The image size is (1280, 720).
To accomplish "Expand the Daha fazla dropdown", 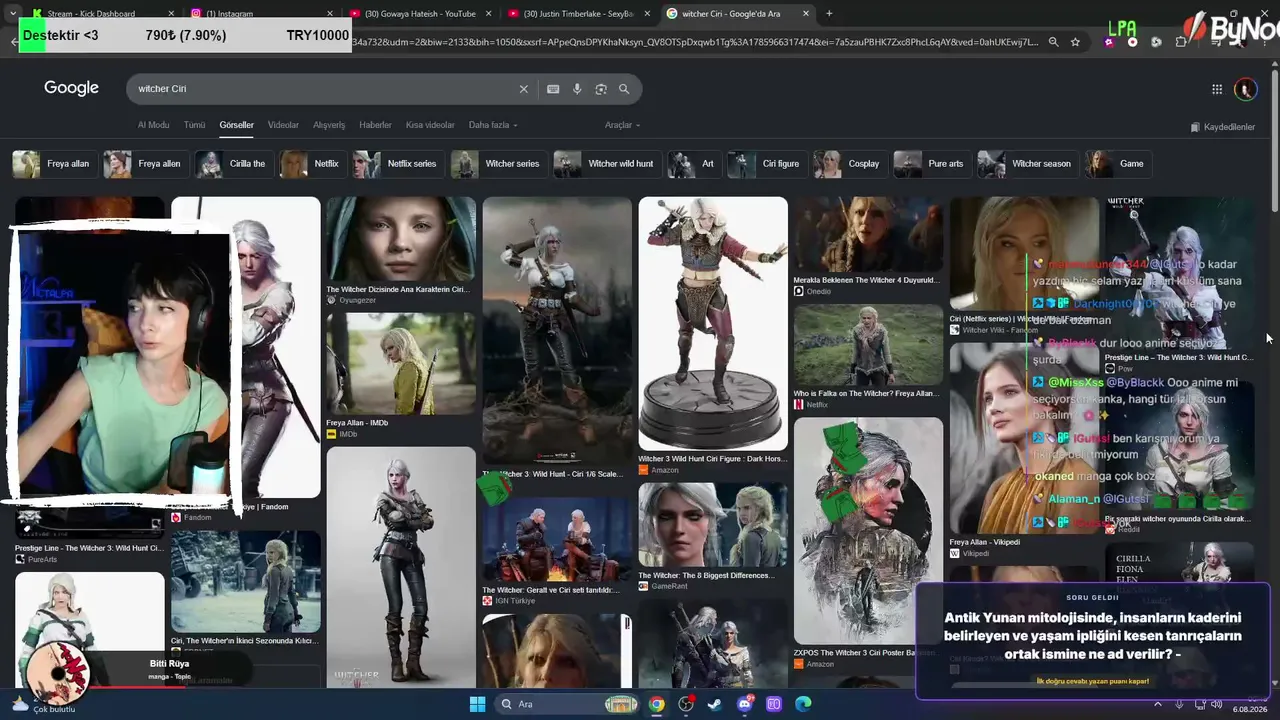I will click(x=493, y=125).
